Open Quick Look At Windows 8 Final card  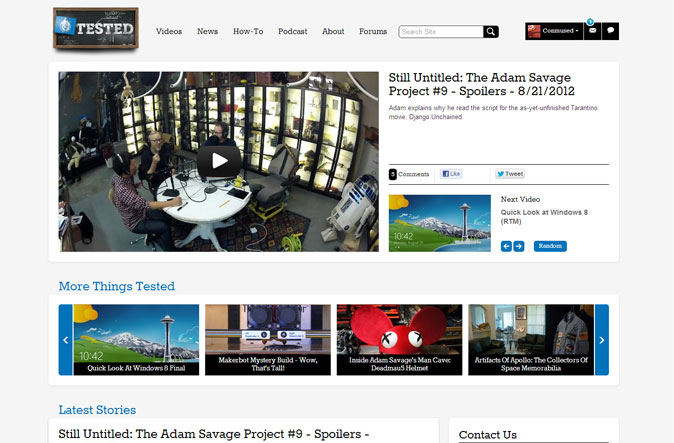pyautogui.click(x=136, y=340)
